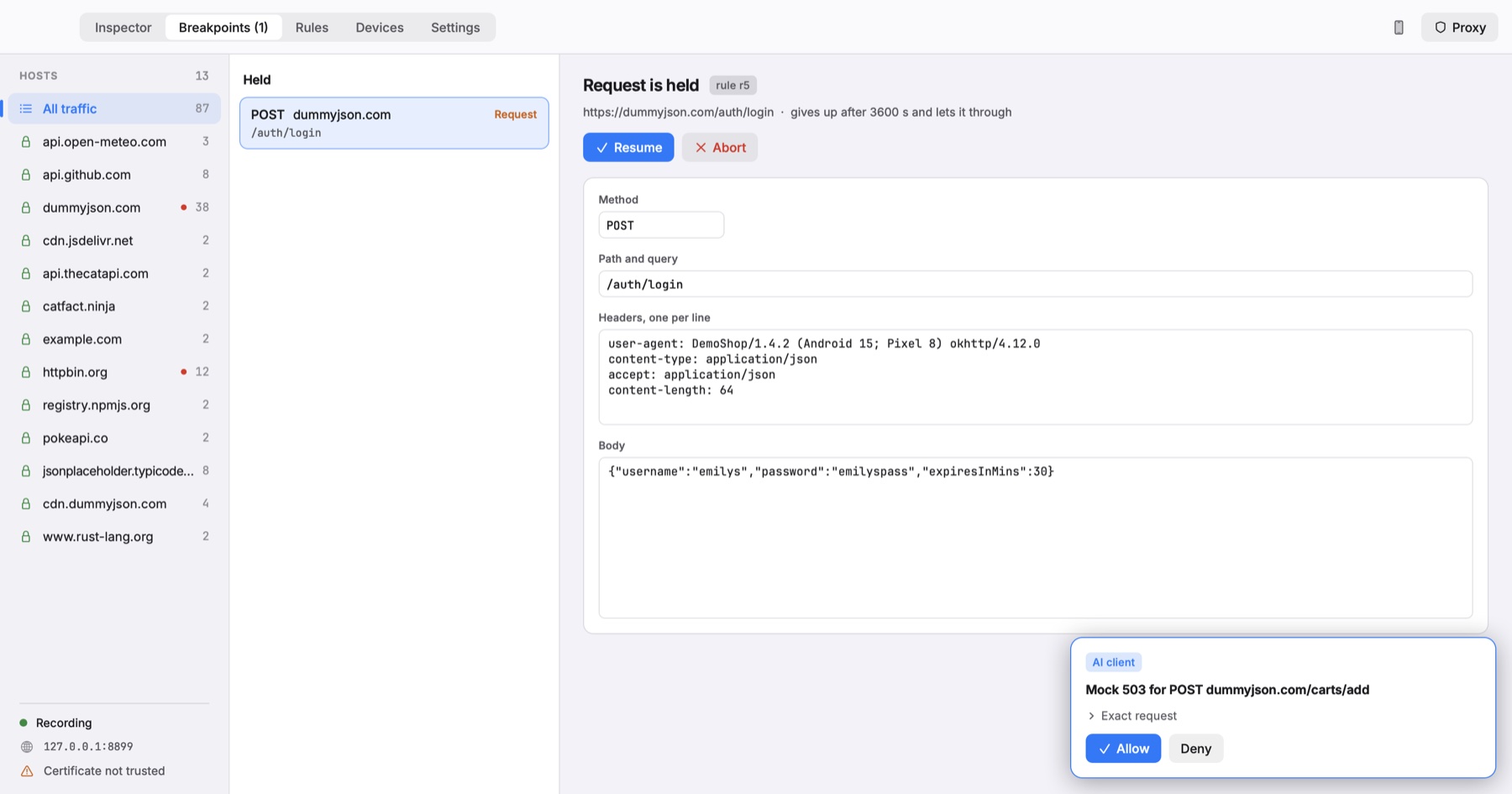1512x794 pixels.
Task: Click lock icon beside example.com
Action: [26, 339]
